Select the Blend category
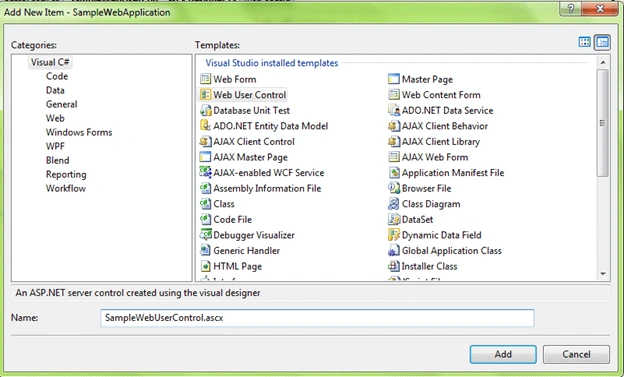The height and width of the screenshot is (377, 624). [58, 160]
